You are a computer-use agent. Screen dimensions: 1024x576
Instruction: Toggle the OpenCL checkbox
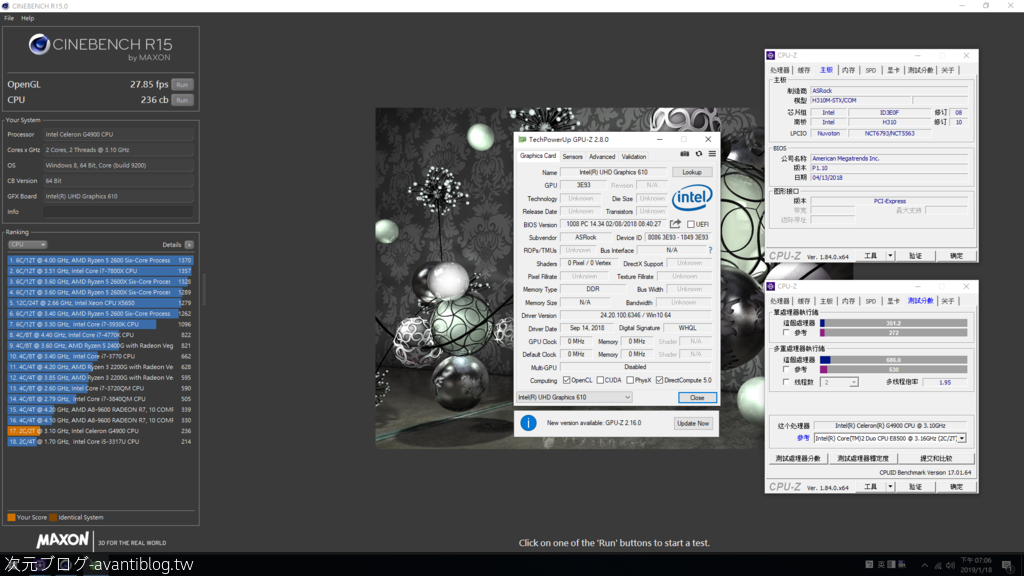(x=566, y=380)
